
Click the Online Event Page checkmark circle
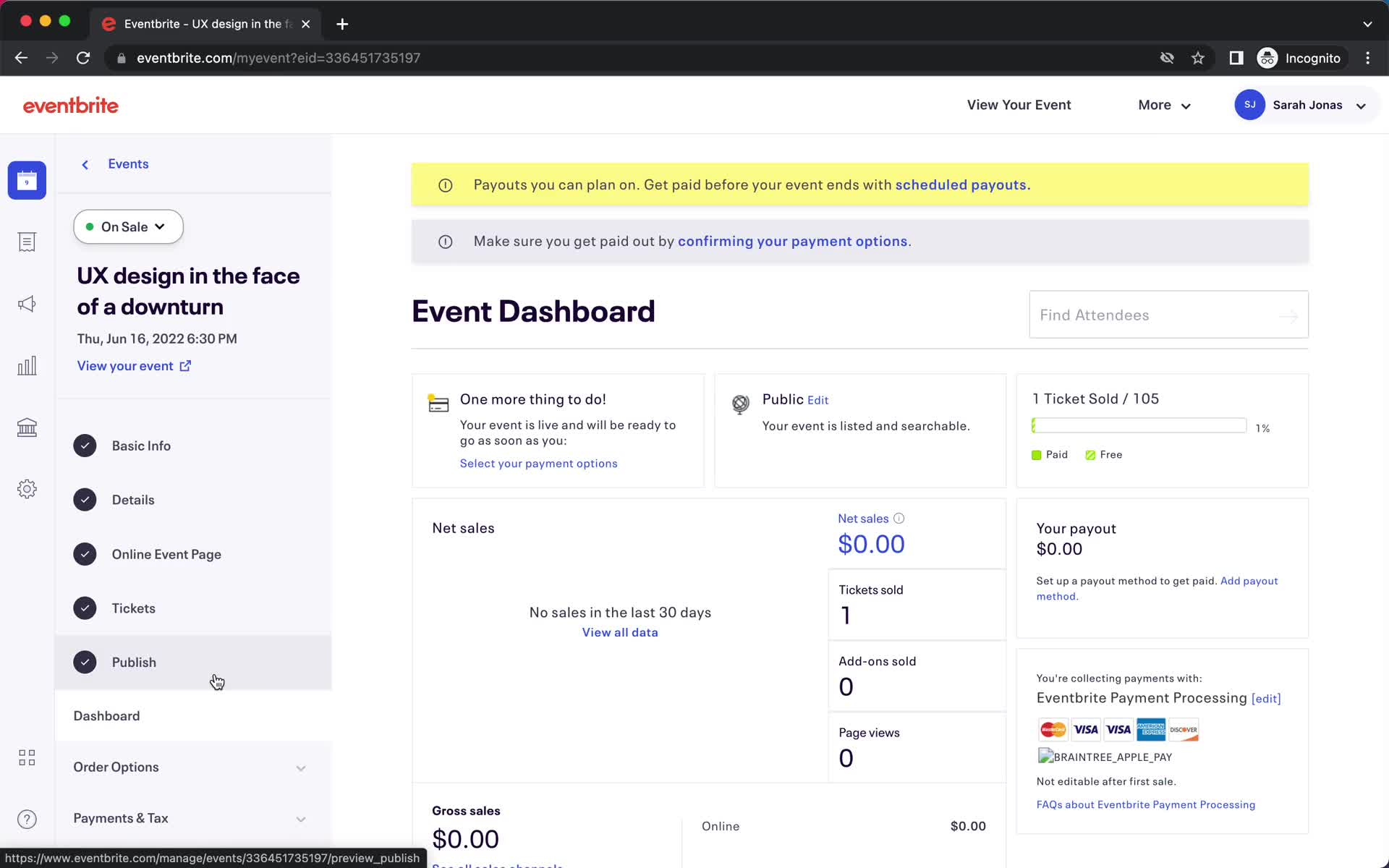pos(85,554)
